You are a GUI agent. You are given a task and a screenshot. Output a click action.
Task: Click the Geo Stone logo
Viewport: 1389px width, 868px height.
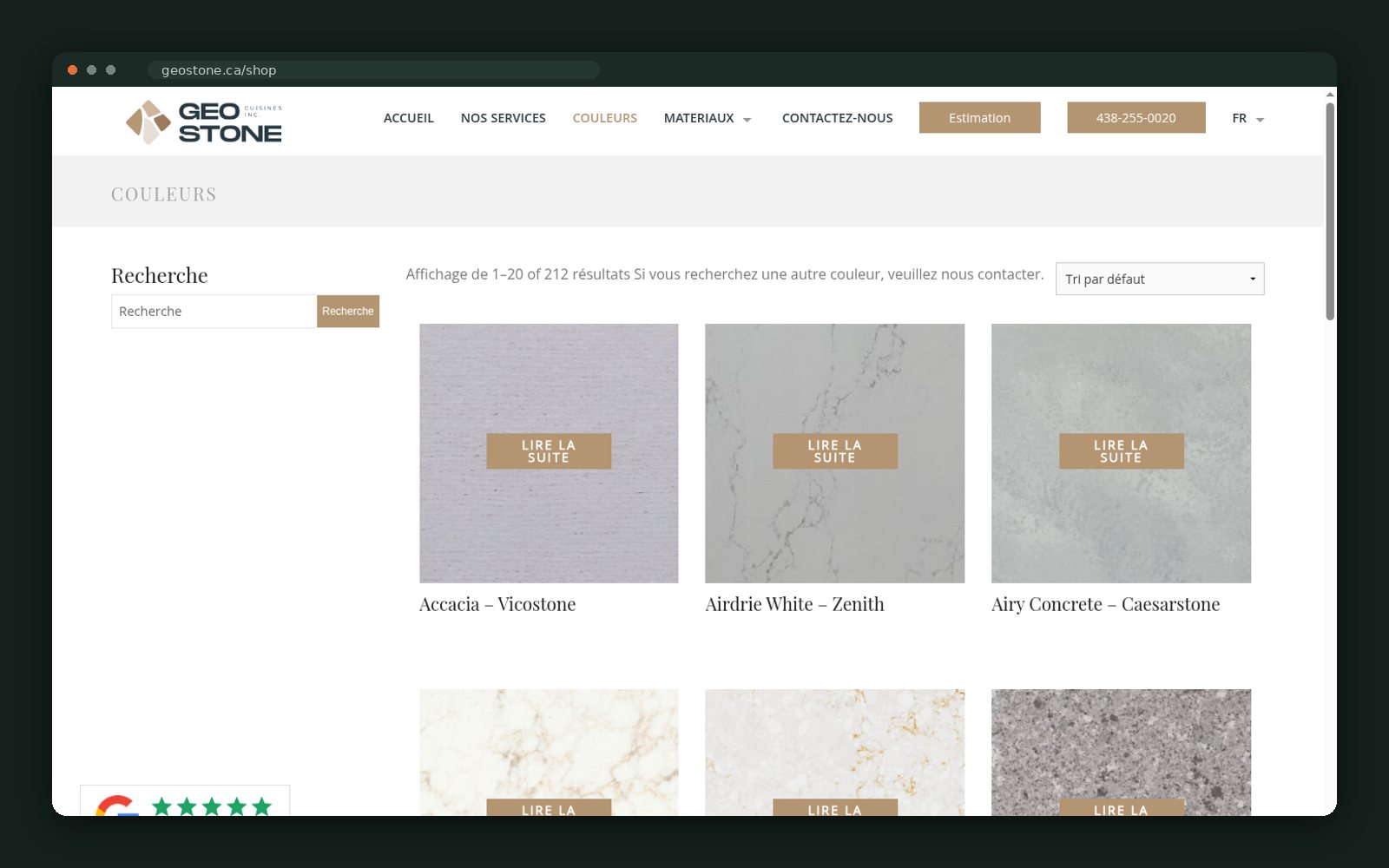tap(204, 122)
